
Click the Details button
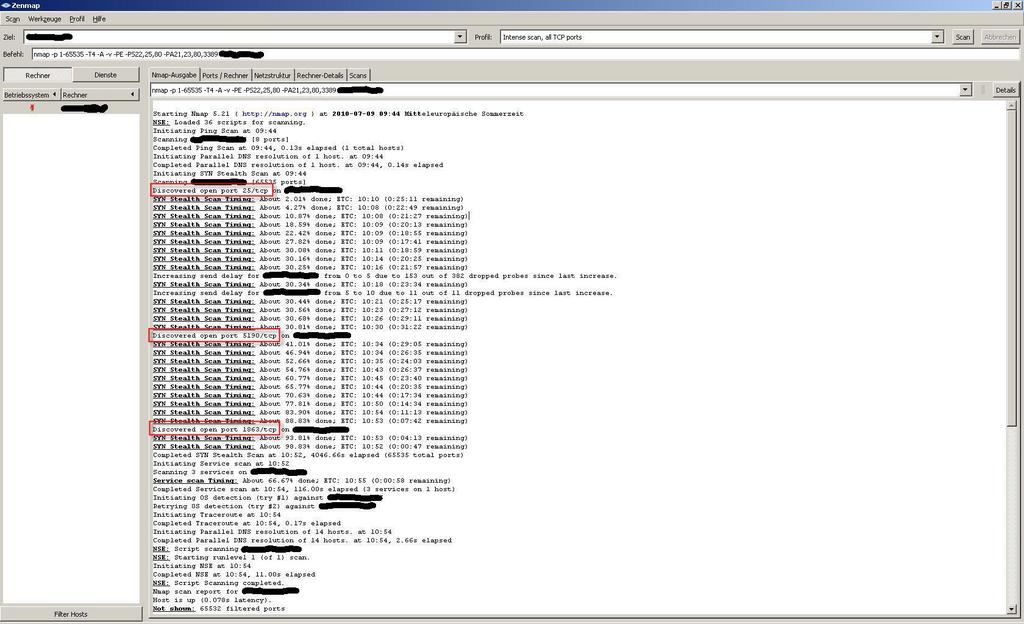pos(1005,90)
